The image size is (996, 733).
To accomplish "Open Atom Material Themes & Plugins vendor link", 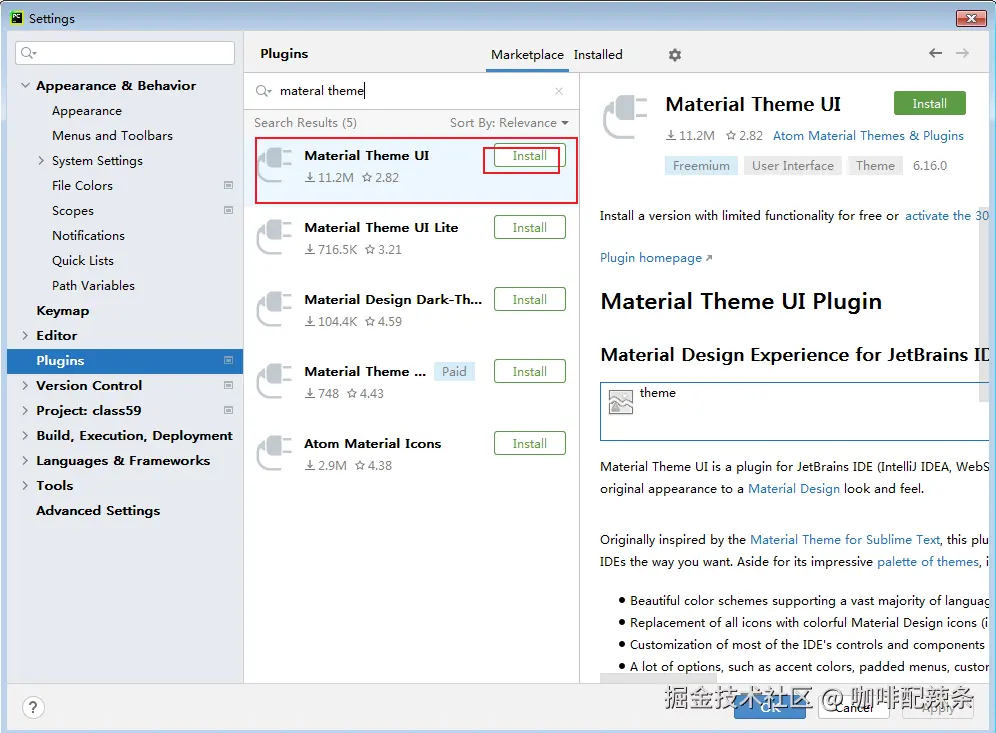I will click(x=868, y=135).
